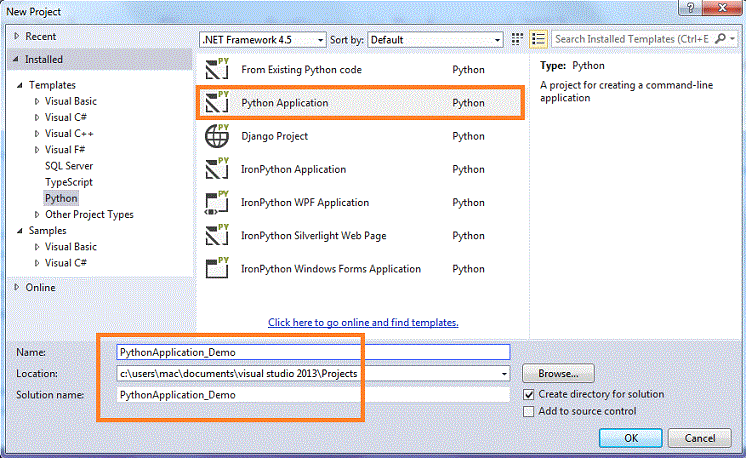Click the From Existing Python code template icon

(217, 70)
